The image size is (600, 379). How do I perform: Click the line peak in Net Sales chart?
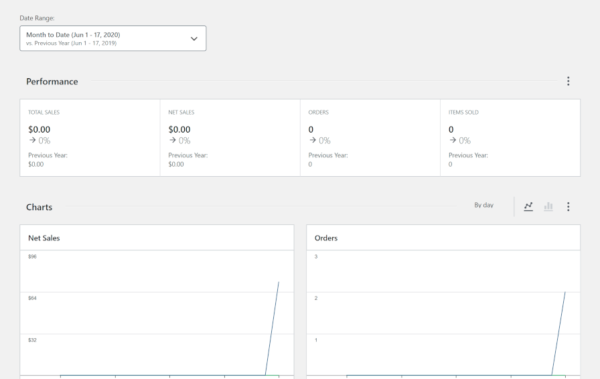coord(279,283)
